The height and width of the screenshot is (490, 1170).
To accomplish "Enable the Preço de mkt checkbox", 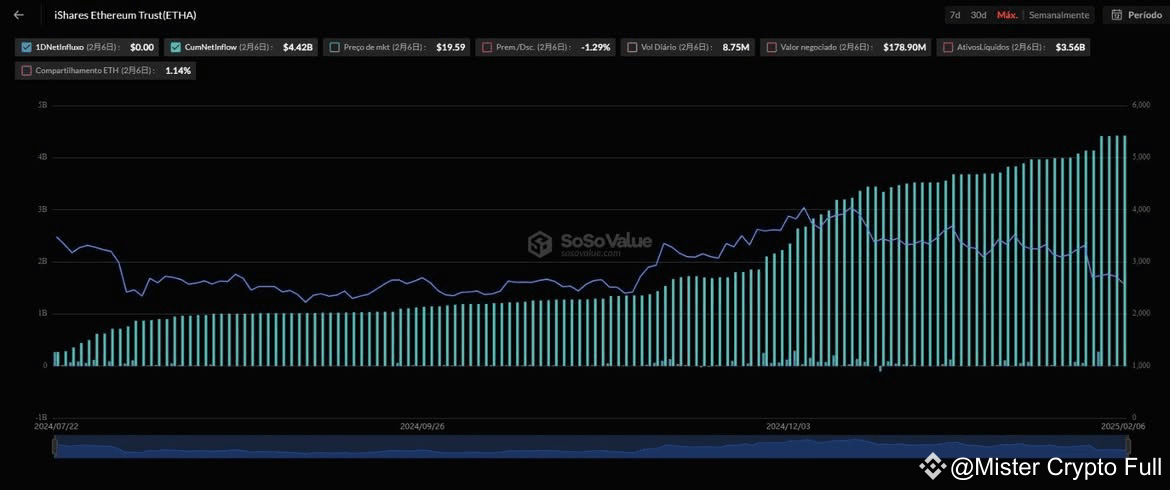I will 335,47.
